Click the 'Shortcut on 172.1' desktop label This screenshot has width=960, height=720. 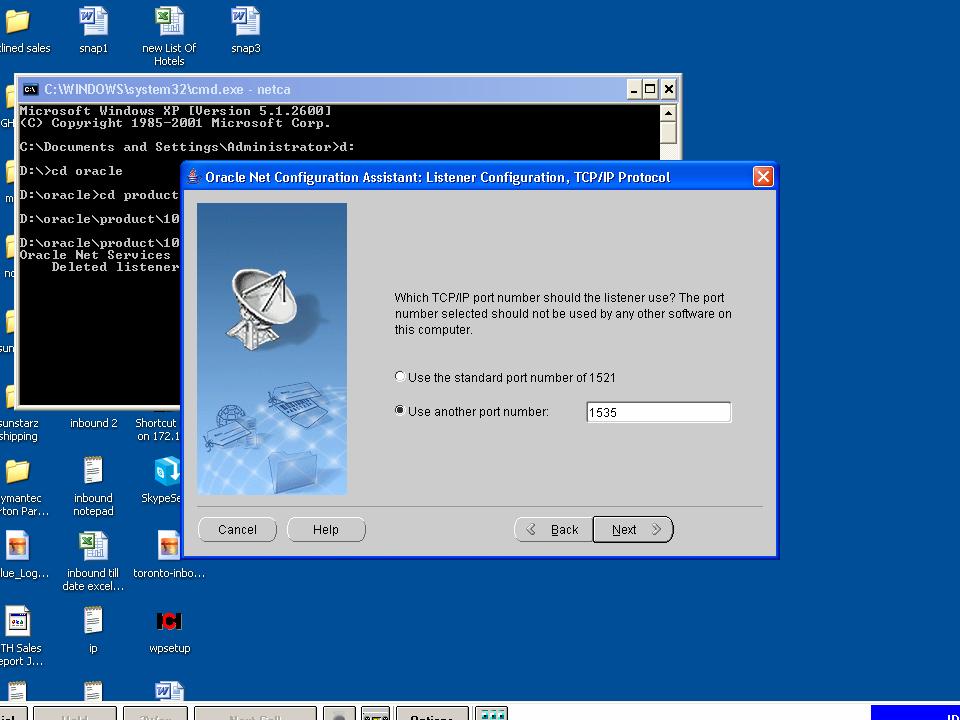pos(157,430)
